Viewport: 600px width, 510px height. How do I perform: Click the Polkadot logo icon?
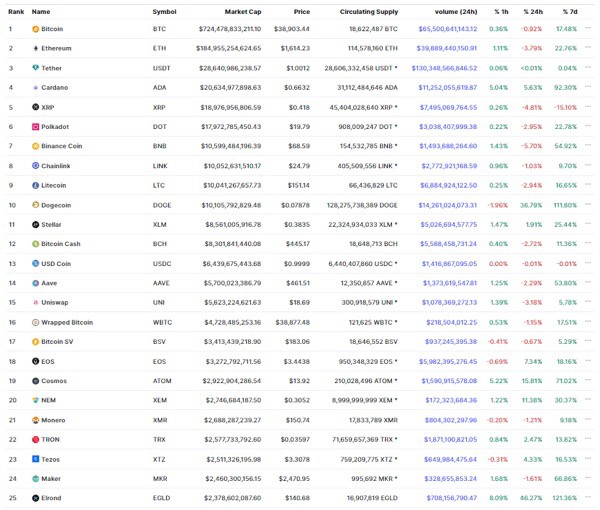coord(36,127)
